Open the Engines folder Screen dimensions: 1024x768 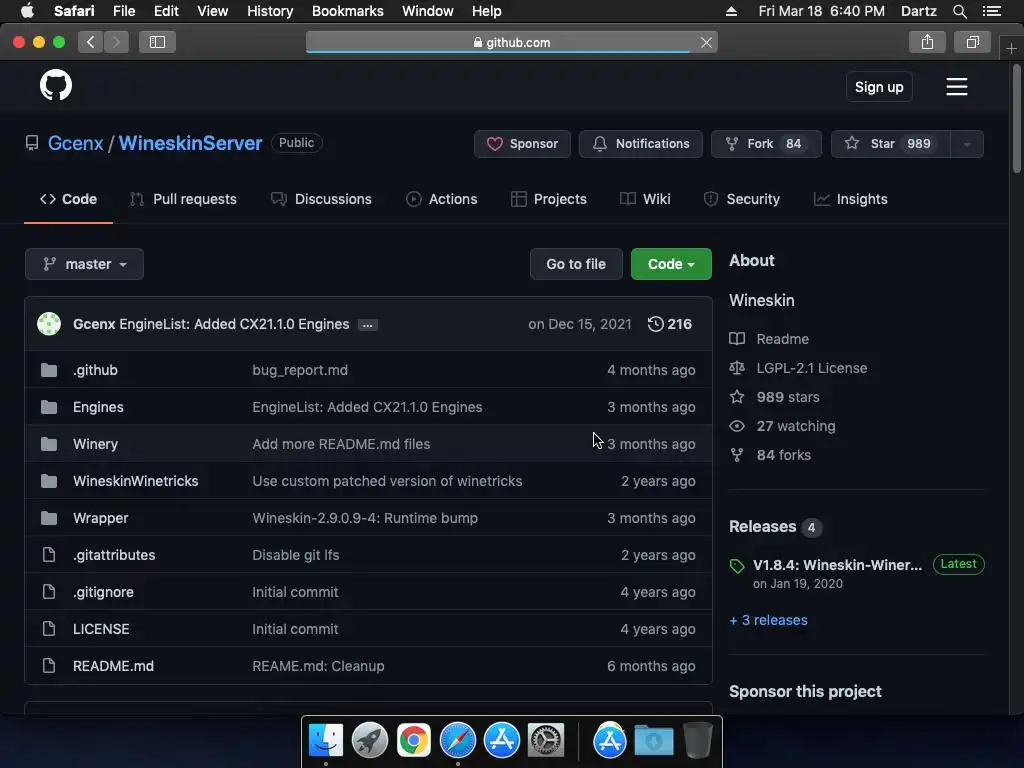click(x=98, y=407)
